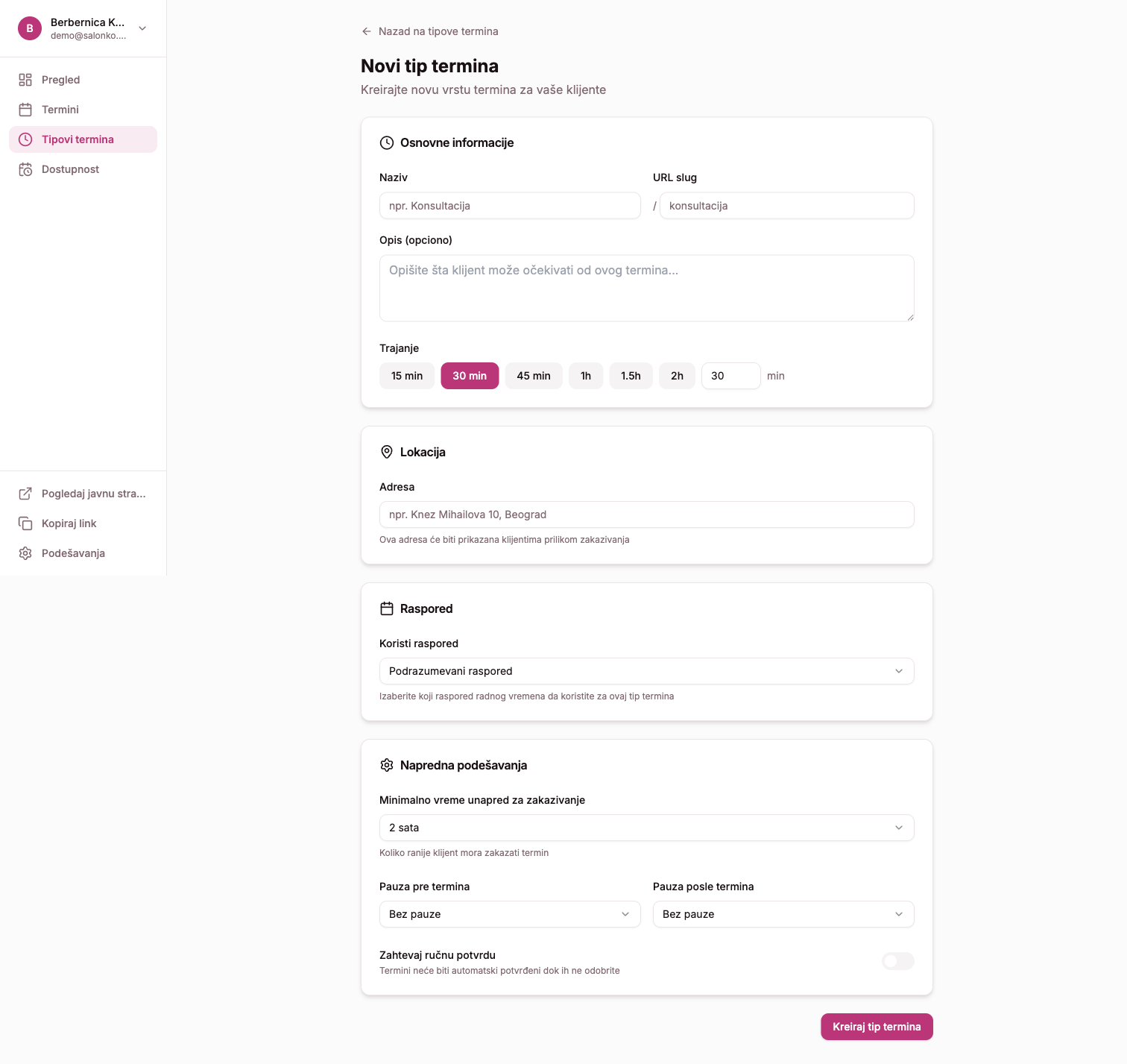Click the Kopiraj link copy icon

coord(25,523)
